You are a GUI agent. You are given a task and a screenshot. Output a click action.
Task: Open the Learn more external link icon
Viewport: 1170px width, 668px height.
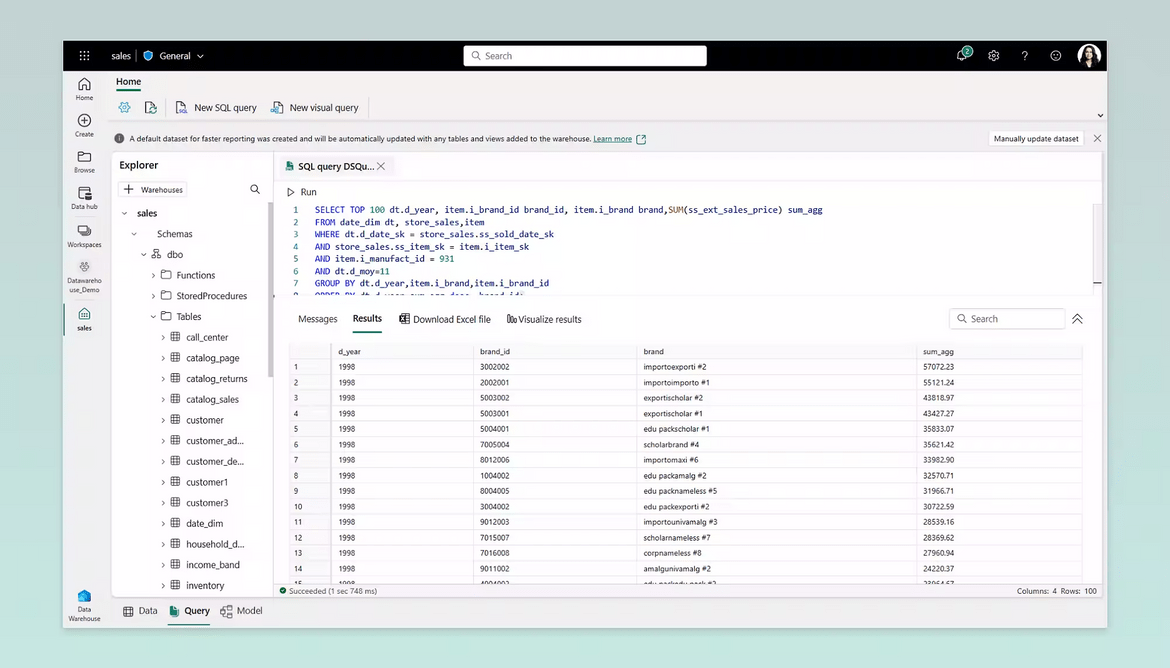click(x=641, y=139)
